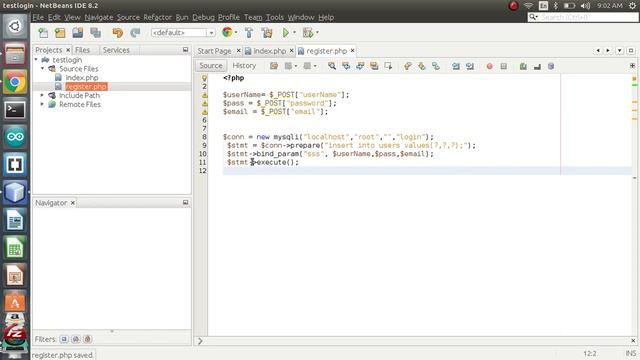Screen dimensions: 640x360
Task: Build the project with the hammer icon
Action: point(249,33)
